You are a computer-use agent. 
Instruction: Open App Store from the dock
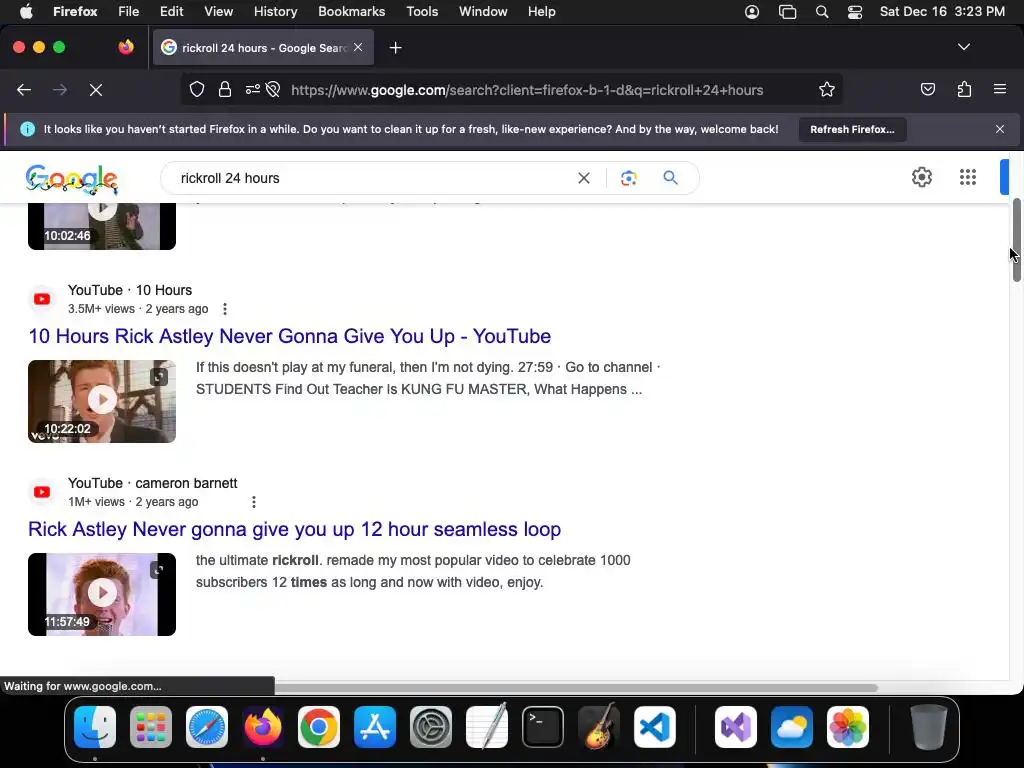pos(375,727)
